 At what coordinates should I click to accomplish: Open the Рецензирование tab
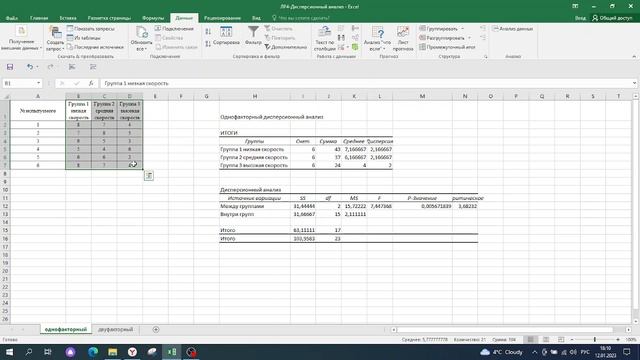(222, 18)
